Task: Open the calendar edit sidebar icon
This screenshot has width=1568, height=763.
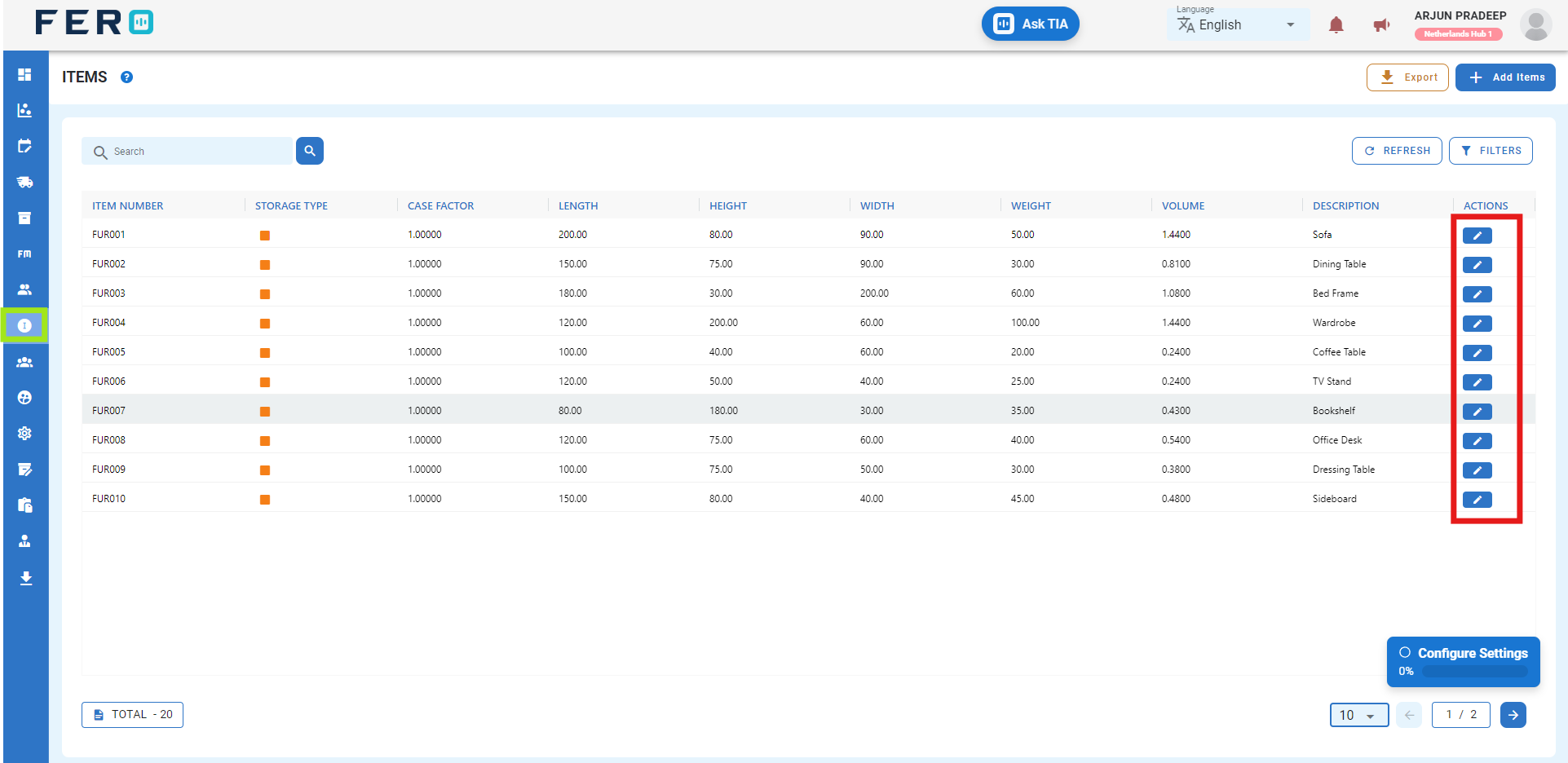Action: pyautogui.click(x=24, y=146)
